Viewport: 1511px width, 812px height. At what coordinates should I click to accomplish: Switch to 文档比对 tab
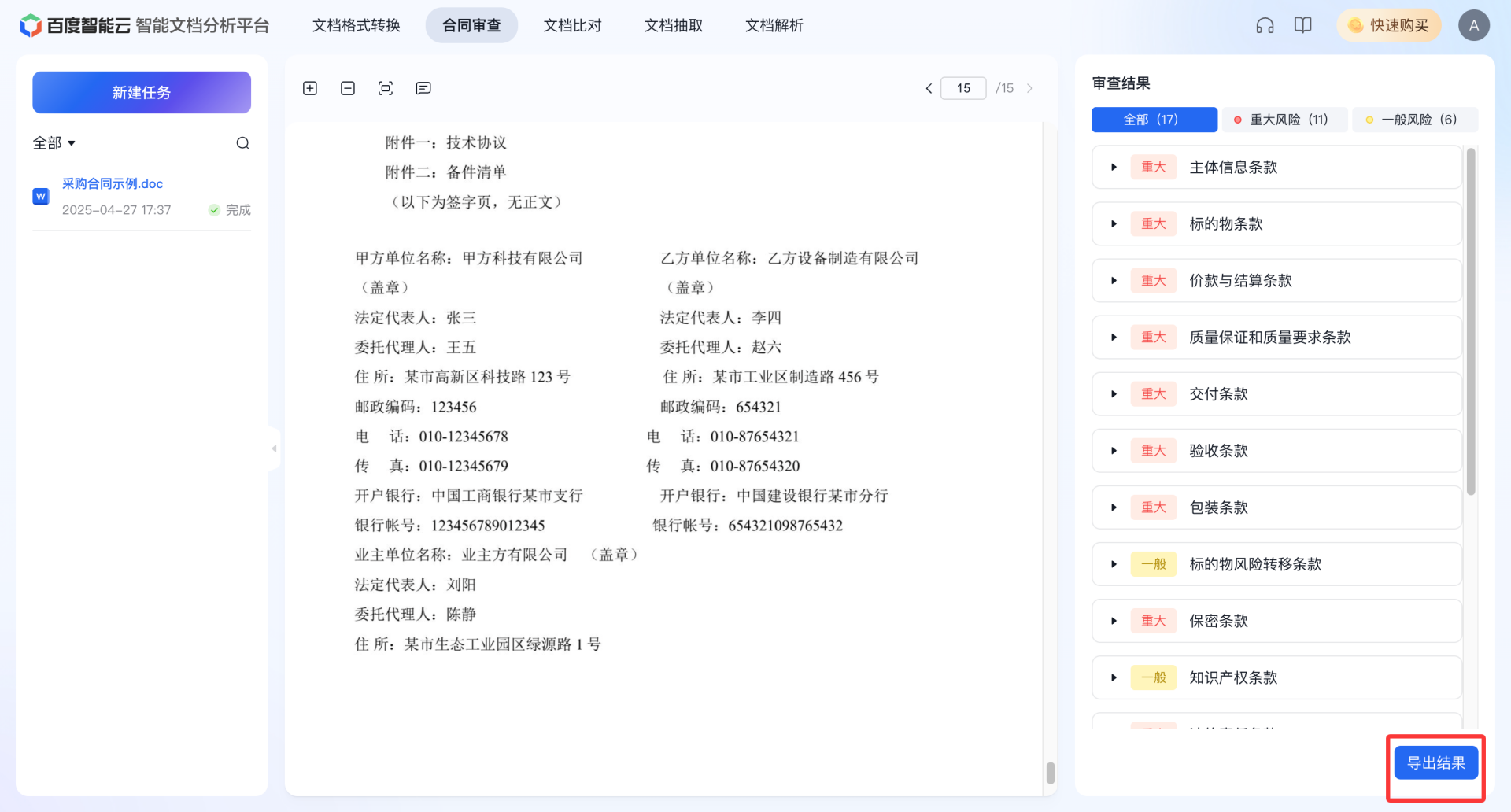pos(573,25)
